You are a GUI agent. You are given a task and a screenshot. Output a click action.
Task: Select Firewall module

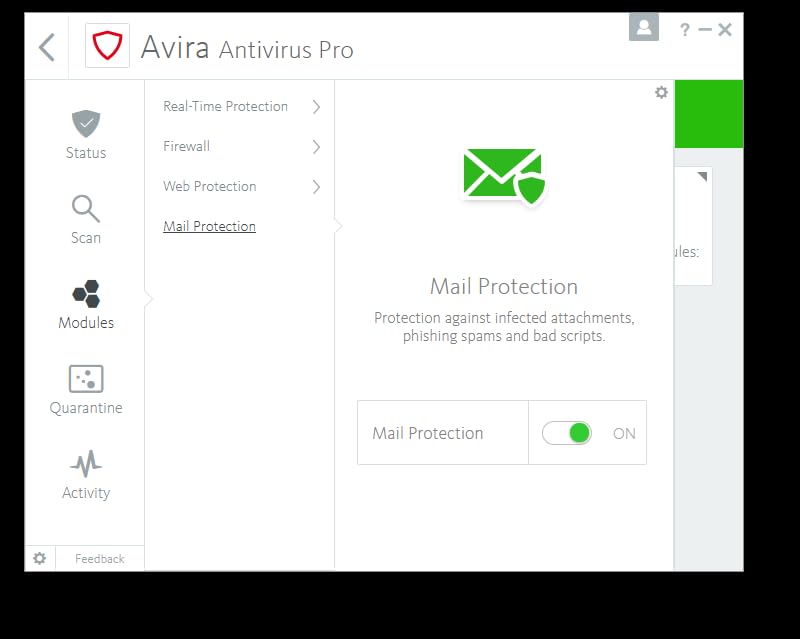tap(186, 146)
